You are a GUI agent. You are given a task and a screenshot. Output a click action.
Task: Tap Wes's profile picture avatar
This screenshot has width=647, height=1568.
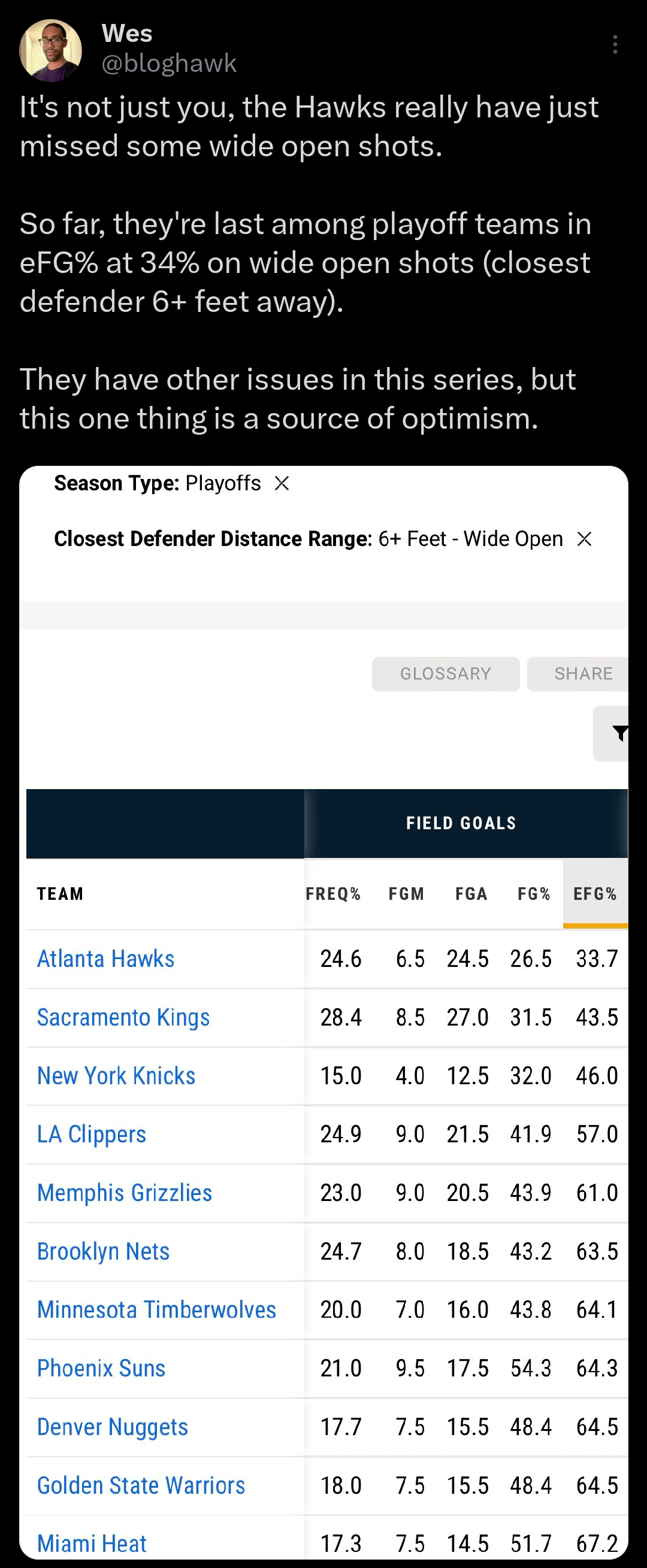50,50
